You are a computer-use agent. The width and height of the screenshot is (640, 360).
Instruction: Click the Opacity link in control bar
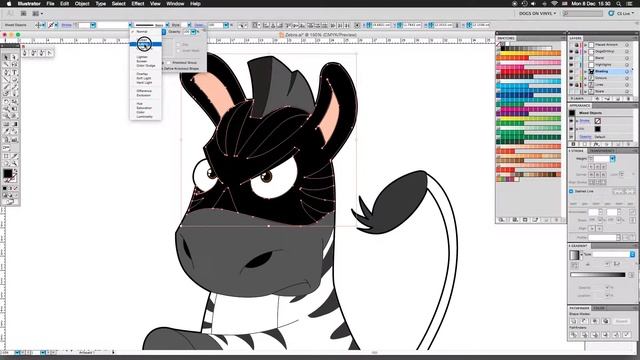click(199, 25)
